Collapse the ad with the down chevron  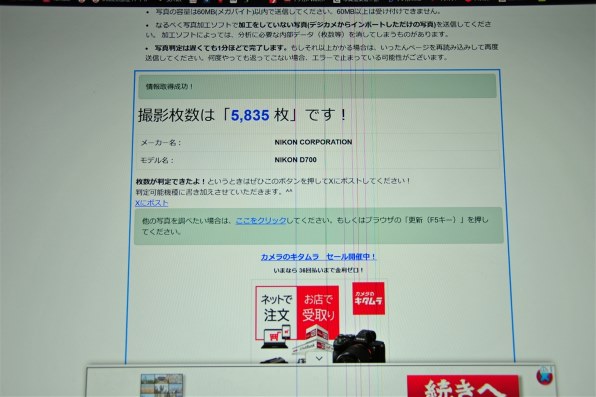coord(319,358)
